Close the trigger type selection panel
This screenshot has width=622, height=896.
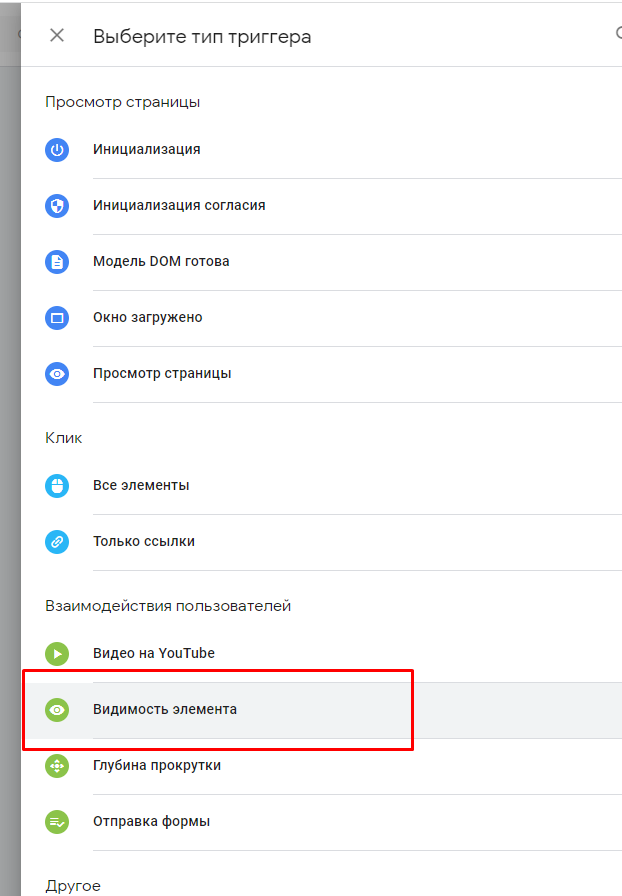click(x=57, y=36)
